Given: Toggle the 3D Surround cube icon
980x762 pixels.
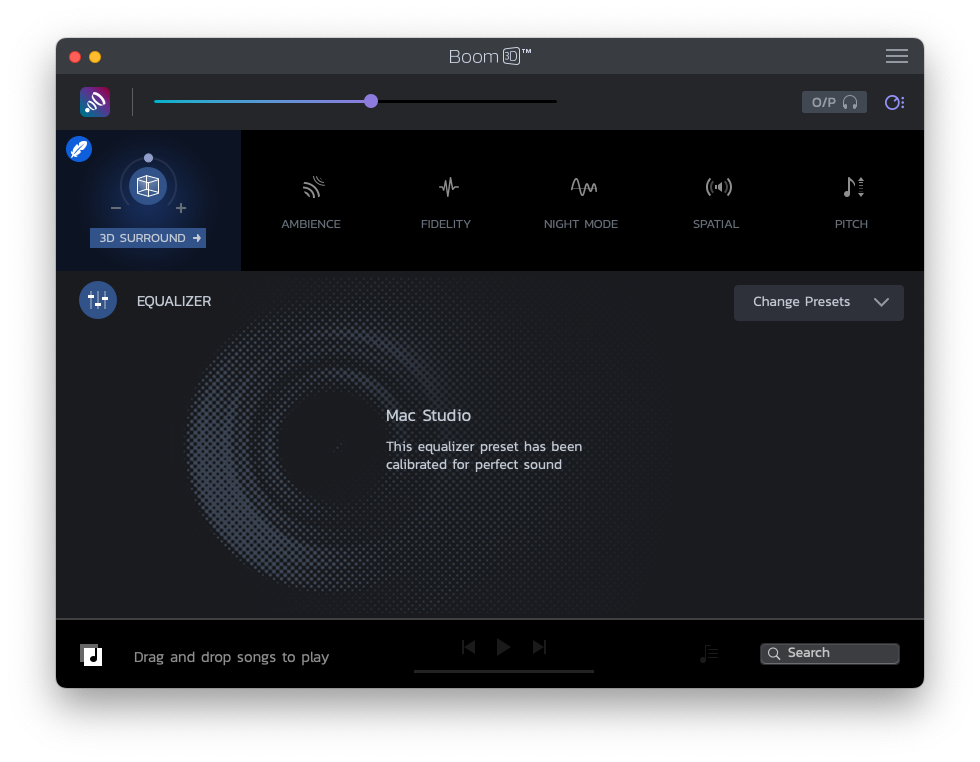Looking at the screenshot, I should 148,186.
